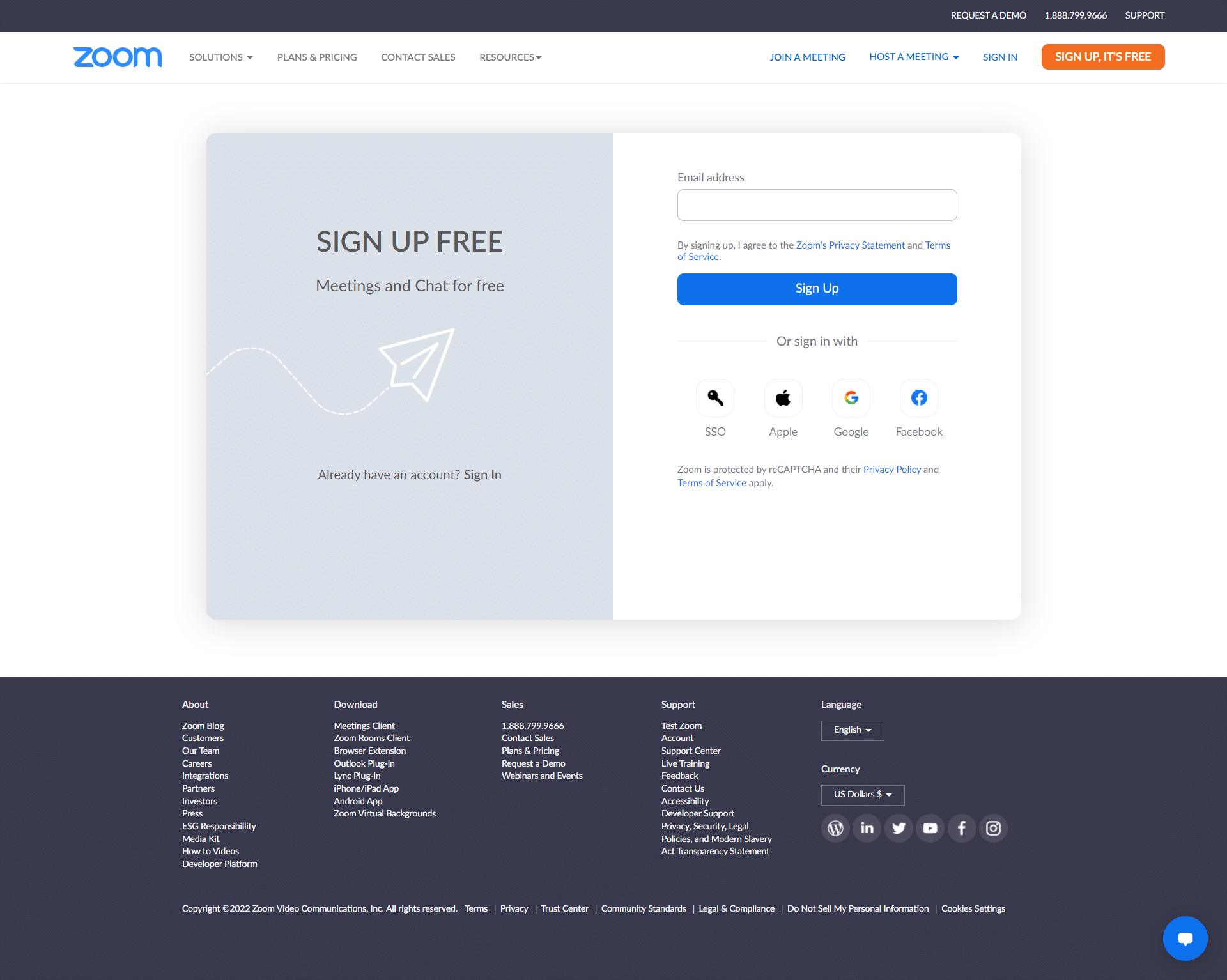
Task: Click Do Not Sell My Personal Information
Action: tap(858, 908)
